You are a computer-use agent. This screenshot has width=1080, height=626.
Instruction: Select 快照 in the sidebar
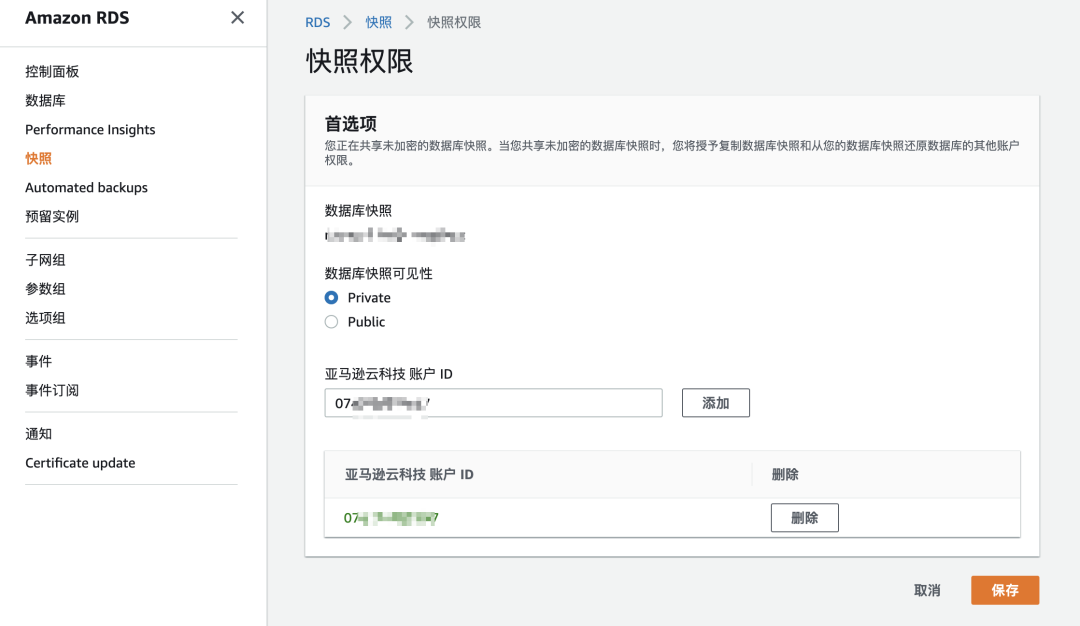(39, 158)
